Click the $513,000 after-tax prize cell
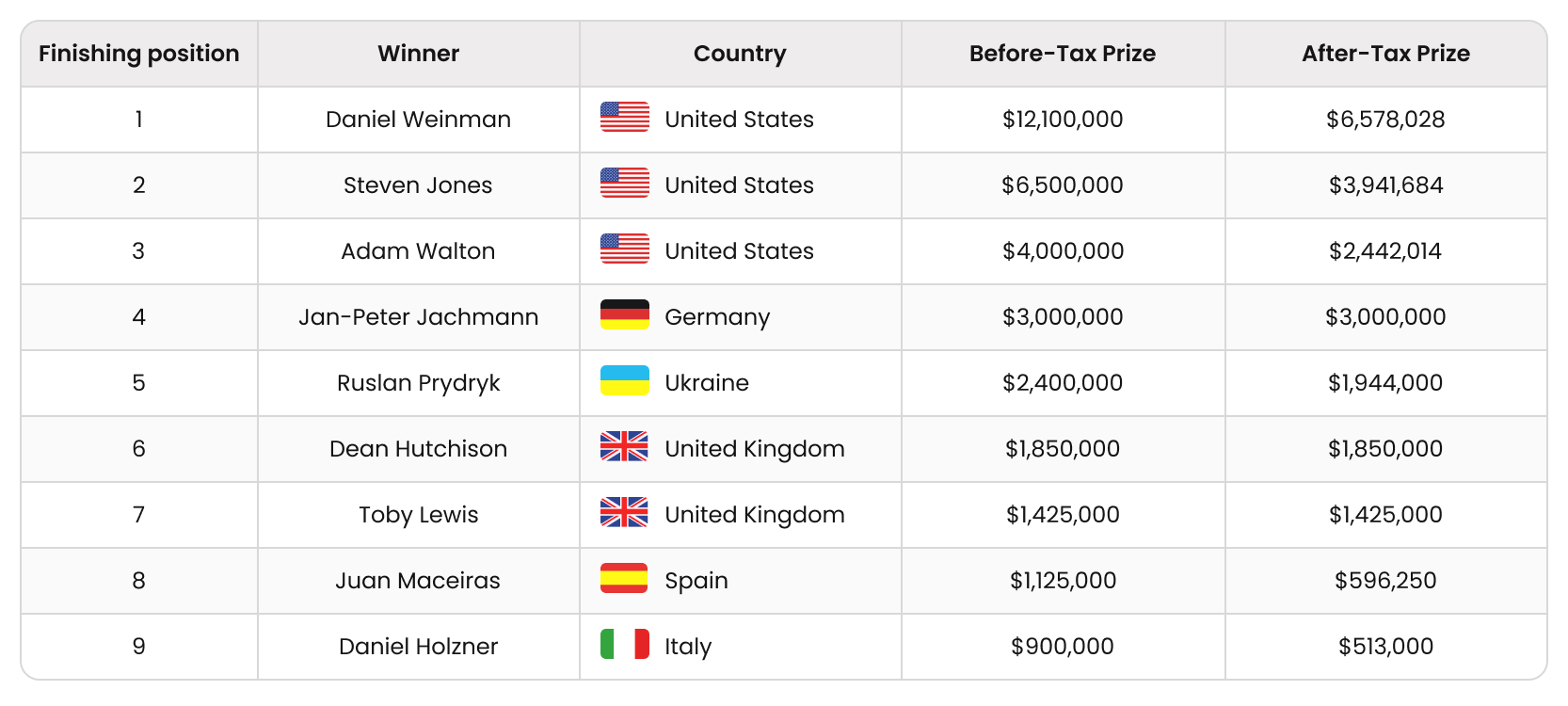The image size is (1568, 706). [x=1385, y=647]
